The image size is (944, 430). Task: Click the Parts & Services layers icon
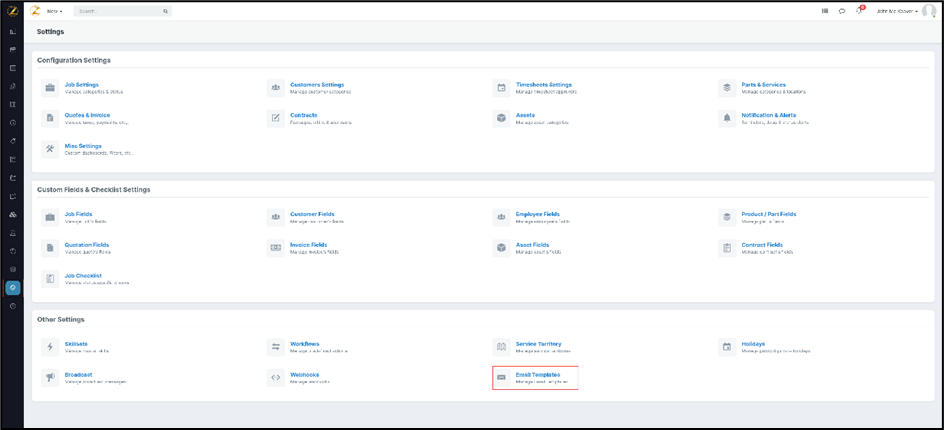(727, 88)
